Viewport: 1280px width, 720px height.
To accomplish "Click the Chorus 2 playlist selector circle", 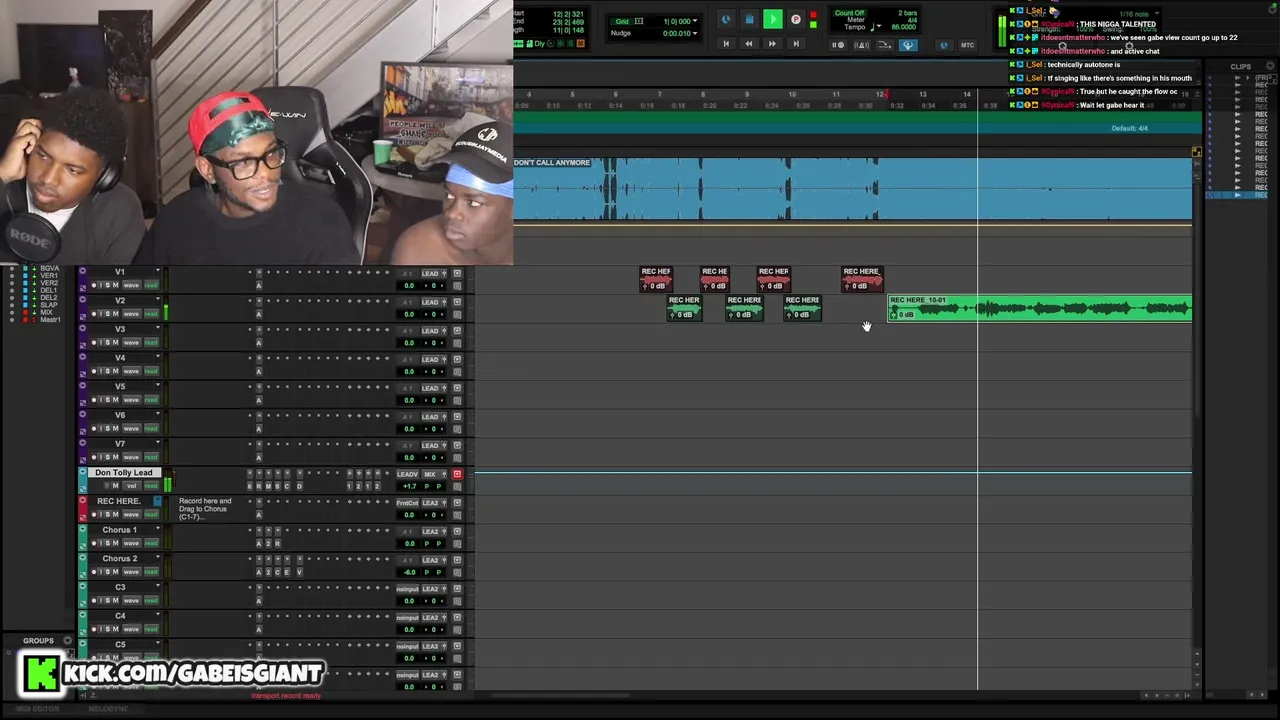I will pyautogui.click(x=82, y=558).
